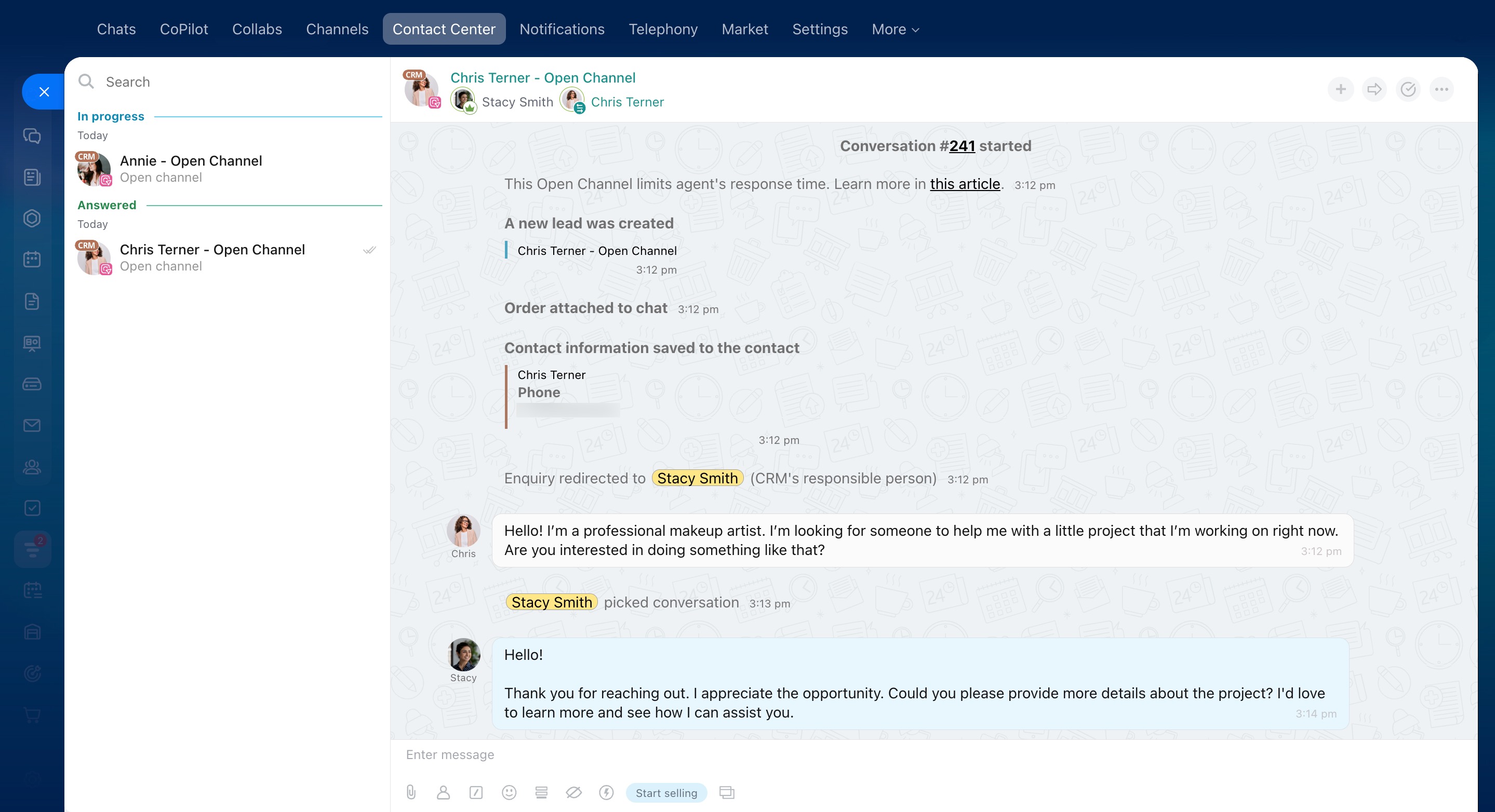Click the mention user icon in message toolbar
The height and width of the screenshot is (812, 1495).
click(x=444, y=792)
